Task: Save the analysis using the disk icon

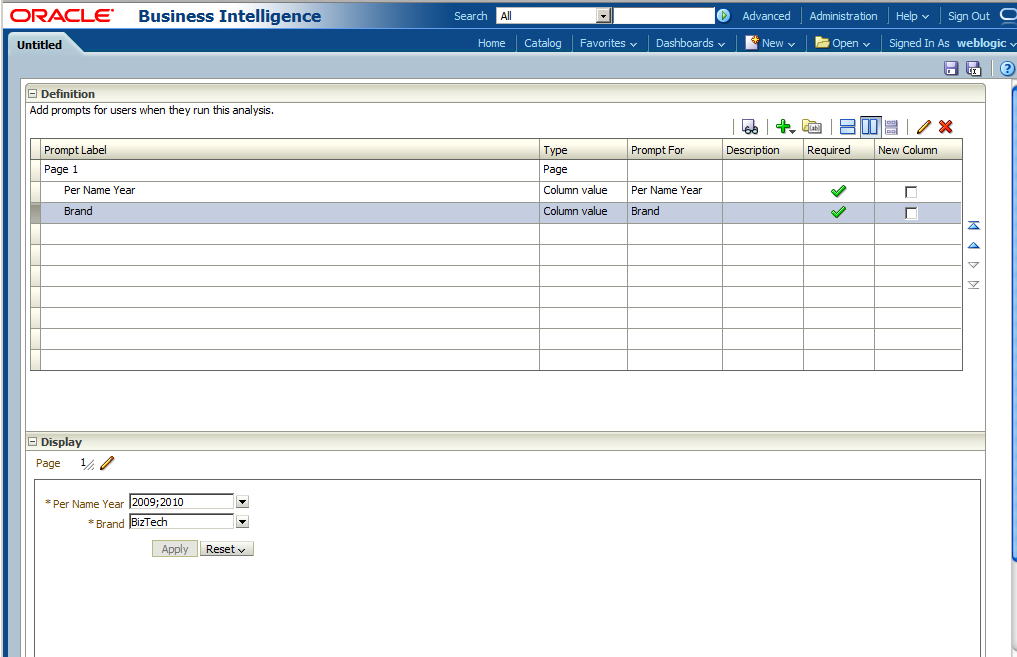Action: click(x=951, y=67)
